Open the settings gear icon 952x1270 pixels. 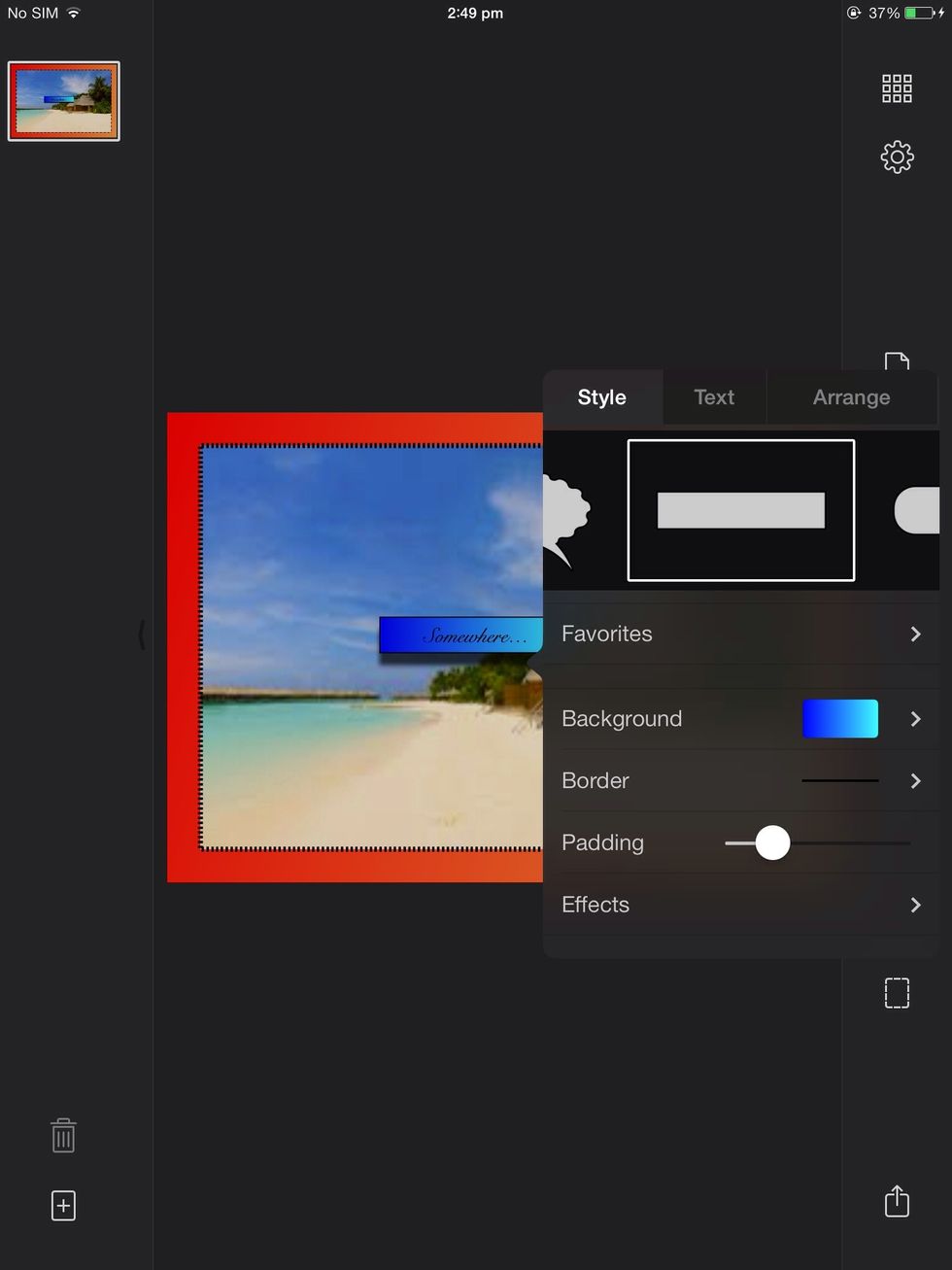897,157
